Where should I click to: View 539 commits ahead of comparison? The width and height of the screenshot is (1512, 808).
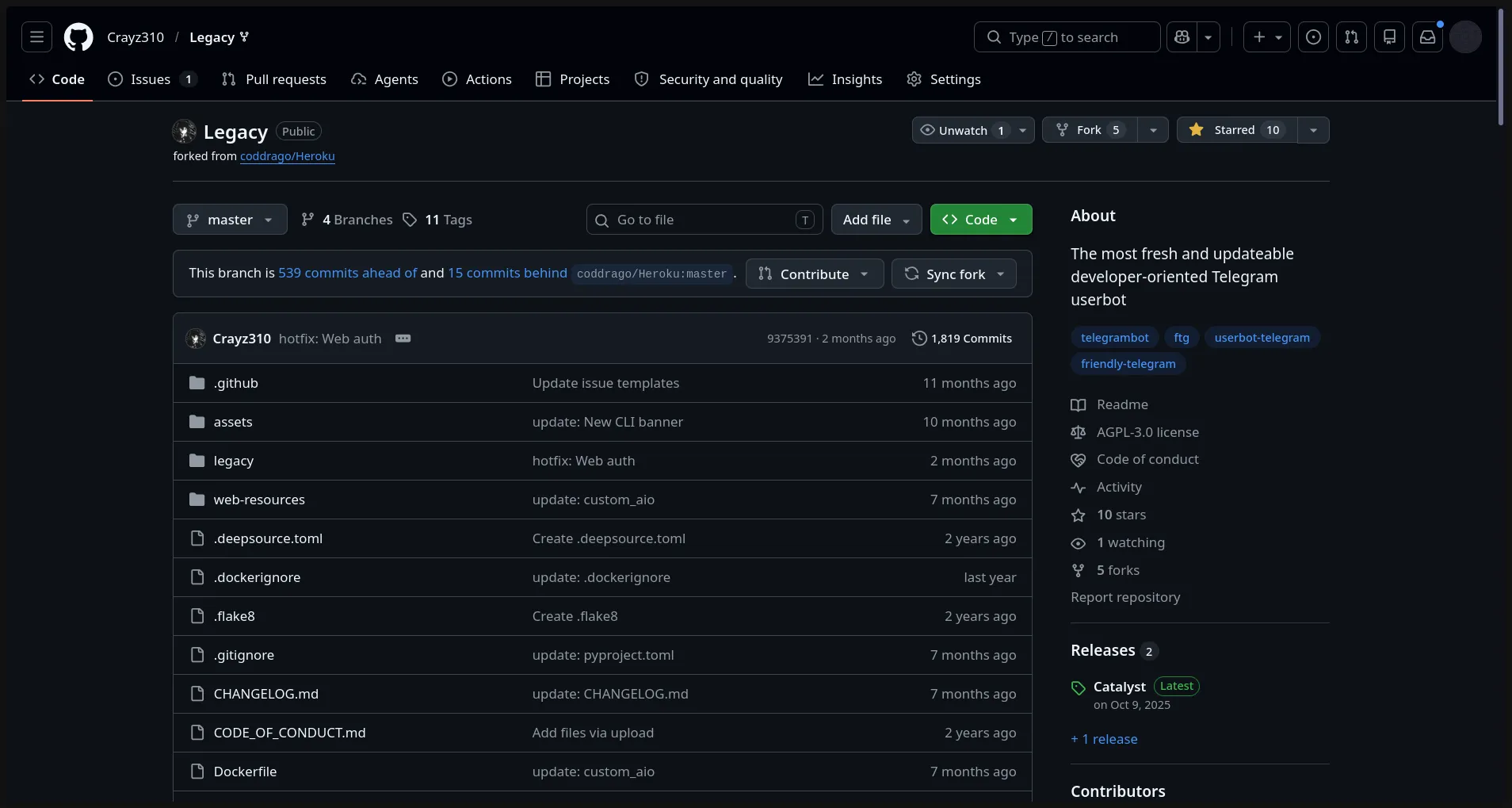point(348,273)
